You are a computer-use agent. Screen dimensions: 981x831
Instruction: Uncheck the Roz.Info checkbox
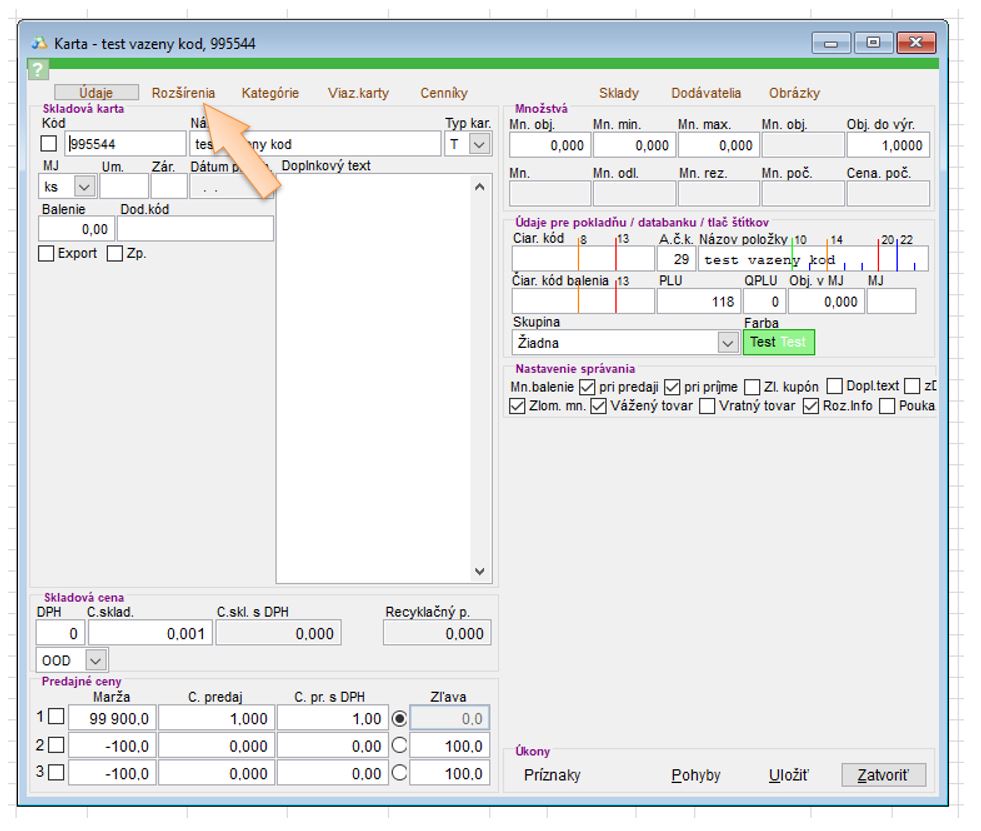pyautogui.click(x=811, y=406)
